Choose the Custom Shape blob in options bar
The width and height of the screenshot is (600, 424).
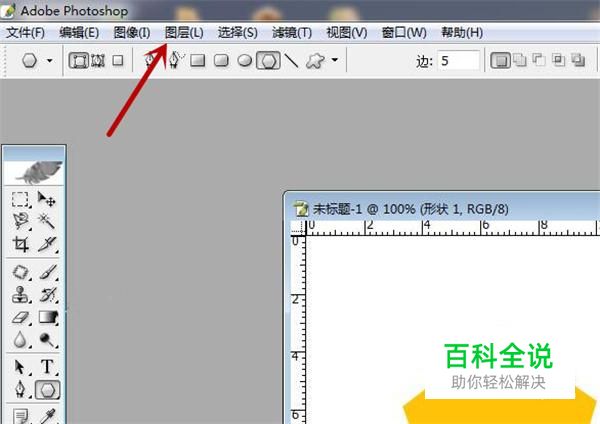click(x=315, y=60)
